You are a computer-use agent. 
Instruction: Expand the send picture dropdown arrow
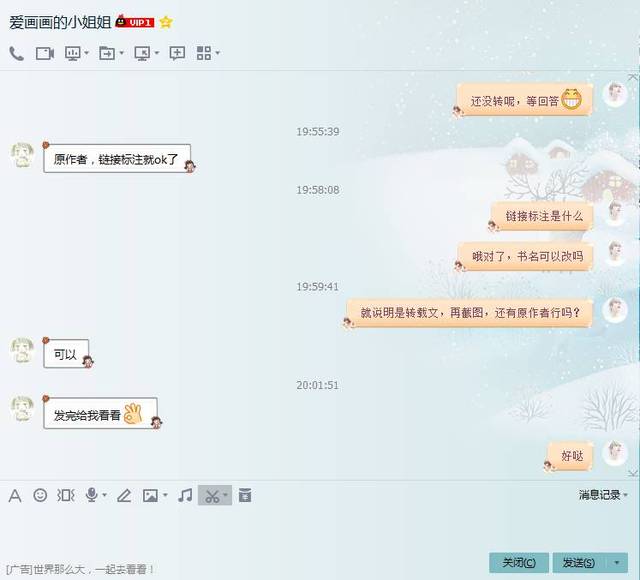[x=165, y=495]
